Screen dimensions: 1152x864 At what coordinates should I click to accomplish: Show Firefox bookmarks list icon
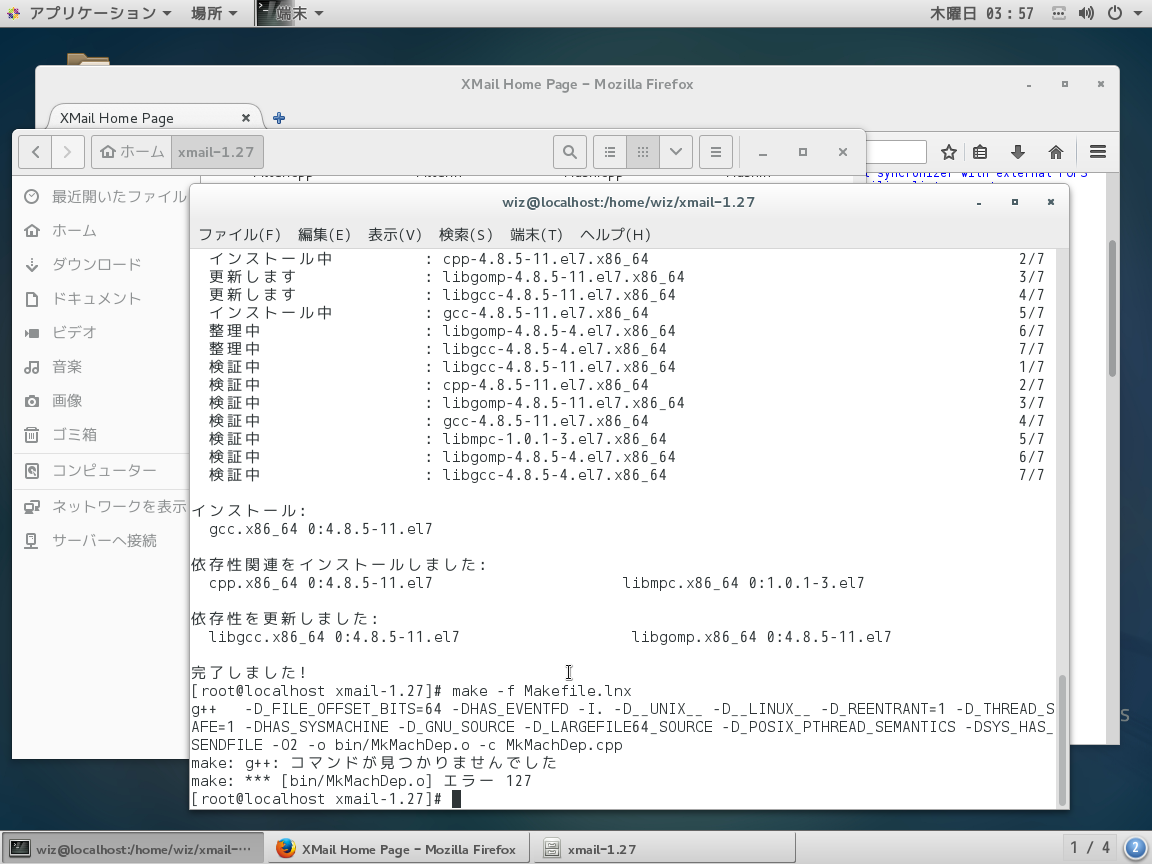pos(980,152)
